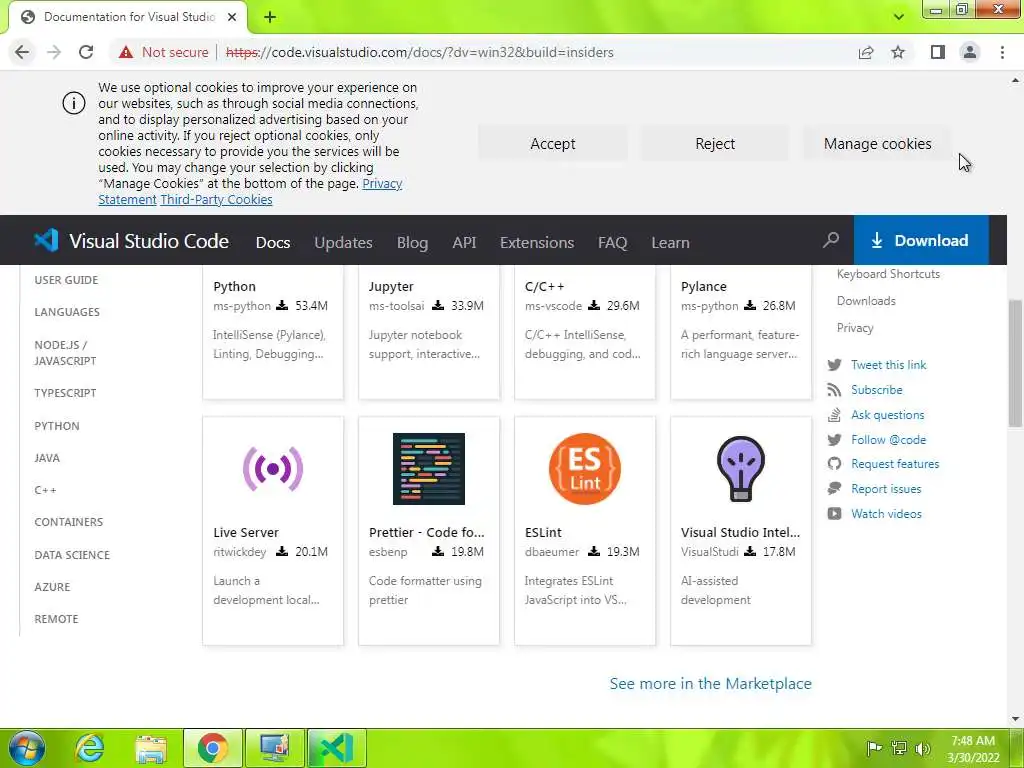The height and width of the screenshot is (768, 1024).
Task: Click the Chrome taskbar icon
Action: tap(212, 748)
